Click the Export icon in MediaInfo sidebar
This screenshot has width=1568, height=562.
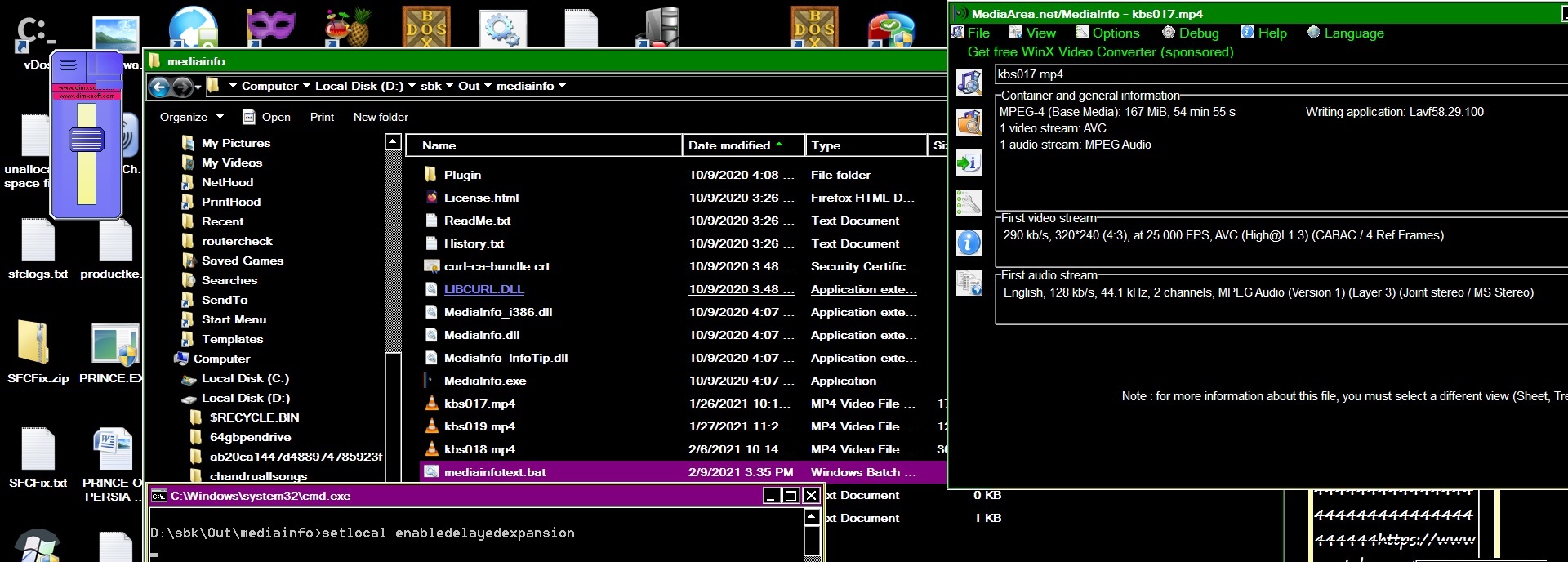pos(969,163)
